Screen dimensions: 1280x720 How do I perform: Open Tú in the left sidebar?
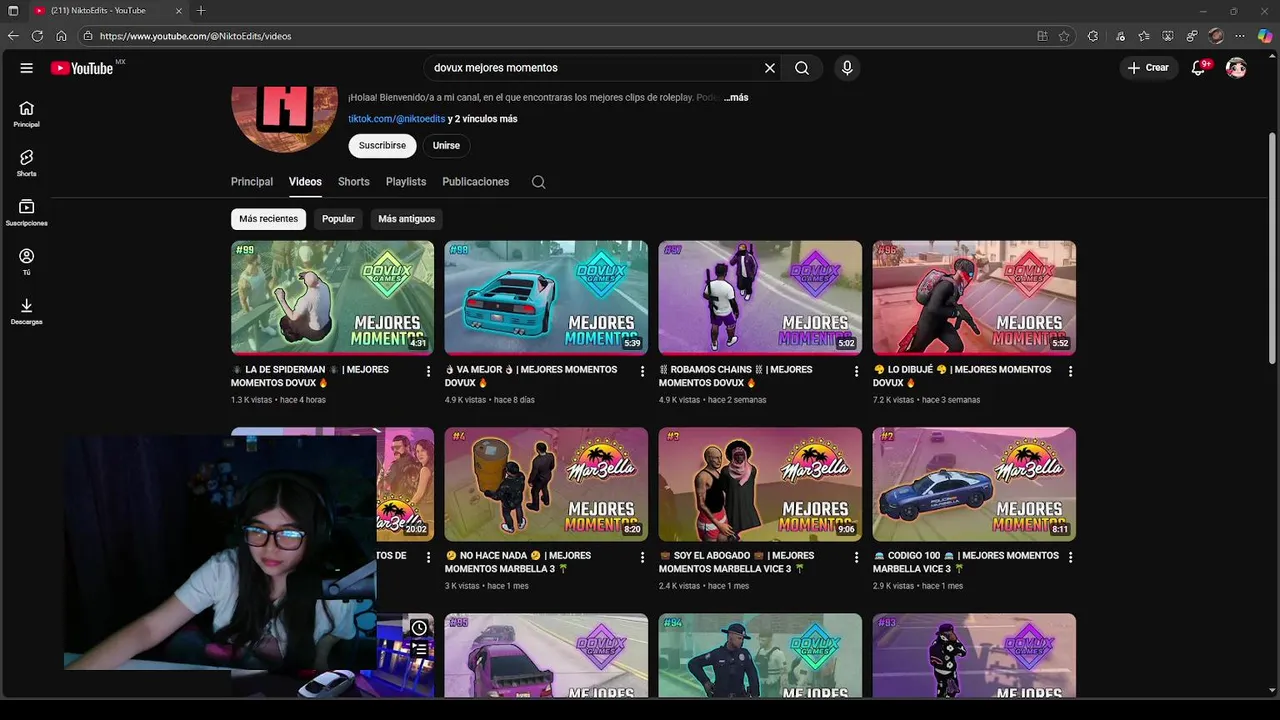27,262
